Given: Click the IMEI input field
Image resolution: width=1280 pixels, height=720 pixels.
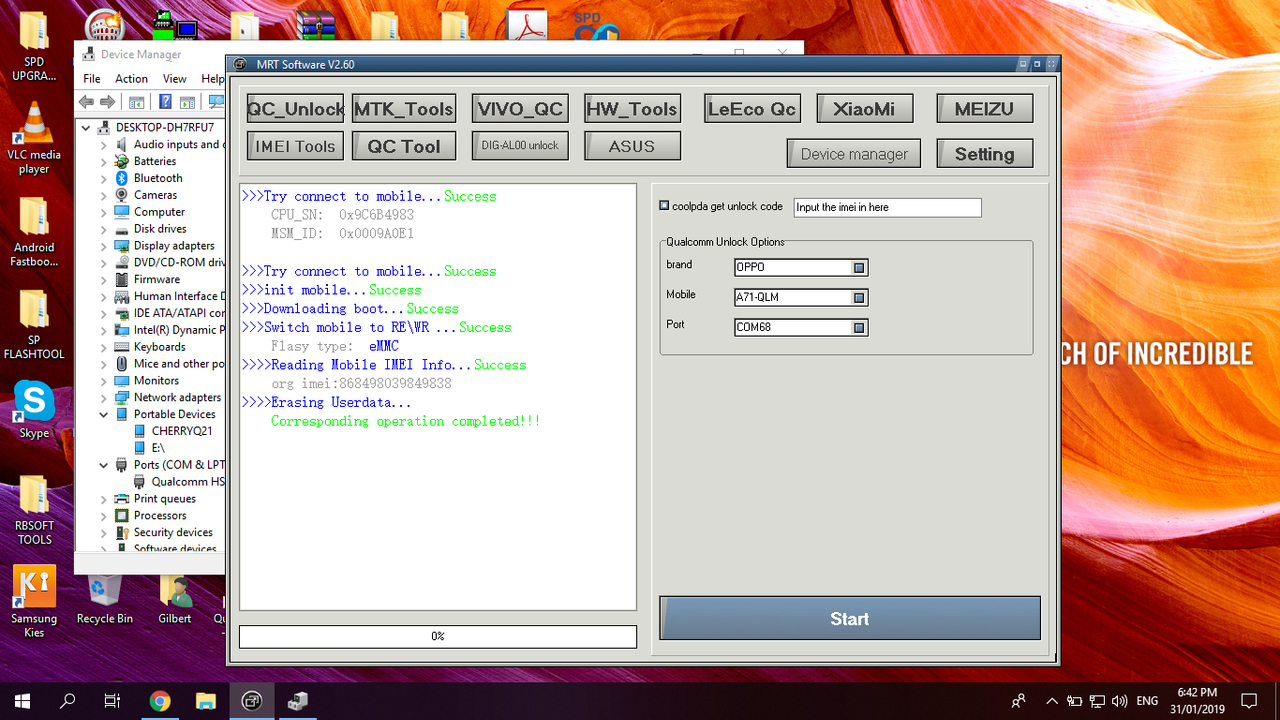Looking at the screenshot, I should [887, 207].
